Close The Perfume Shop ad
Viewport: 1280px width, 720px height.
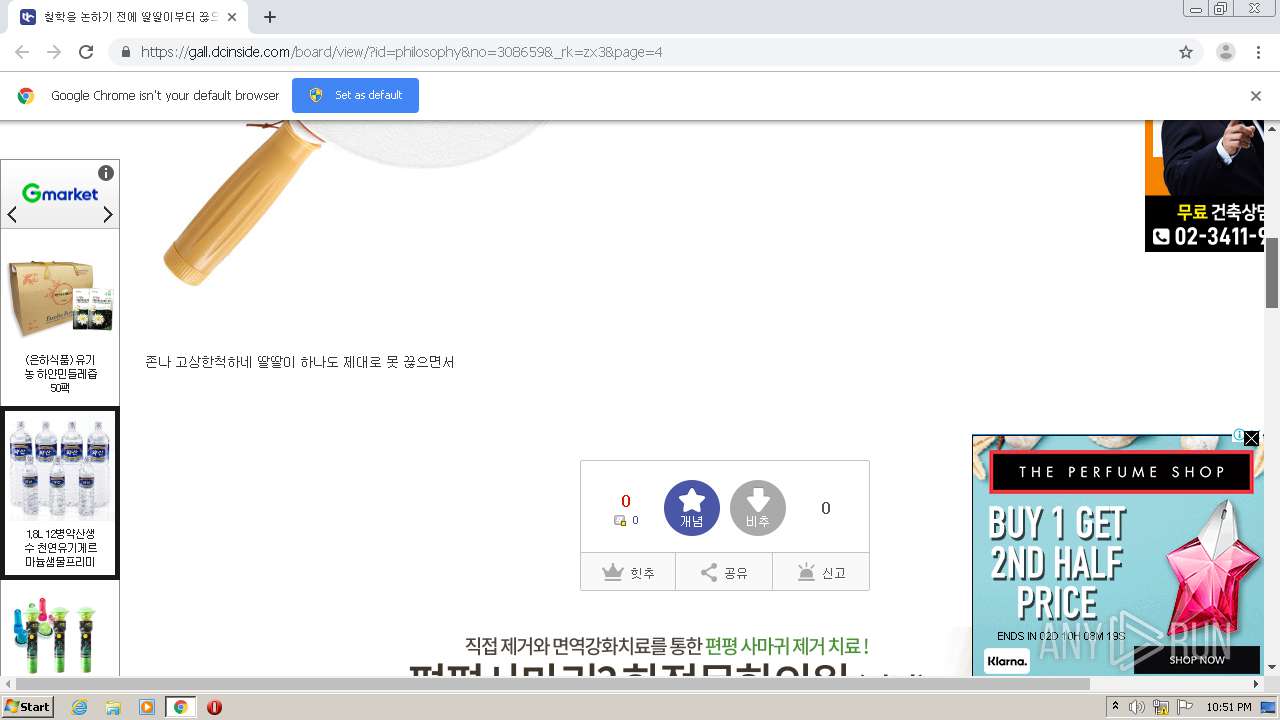(x=1251, y=438)
